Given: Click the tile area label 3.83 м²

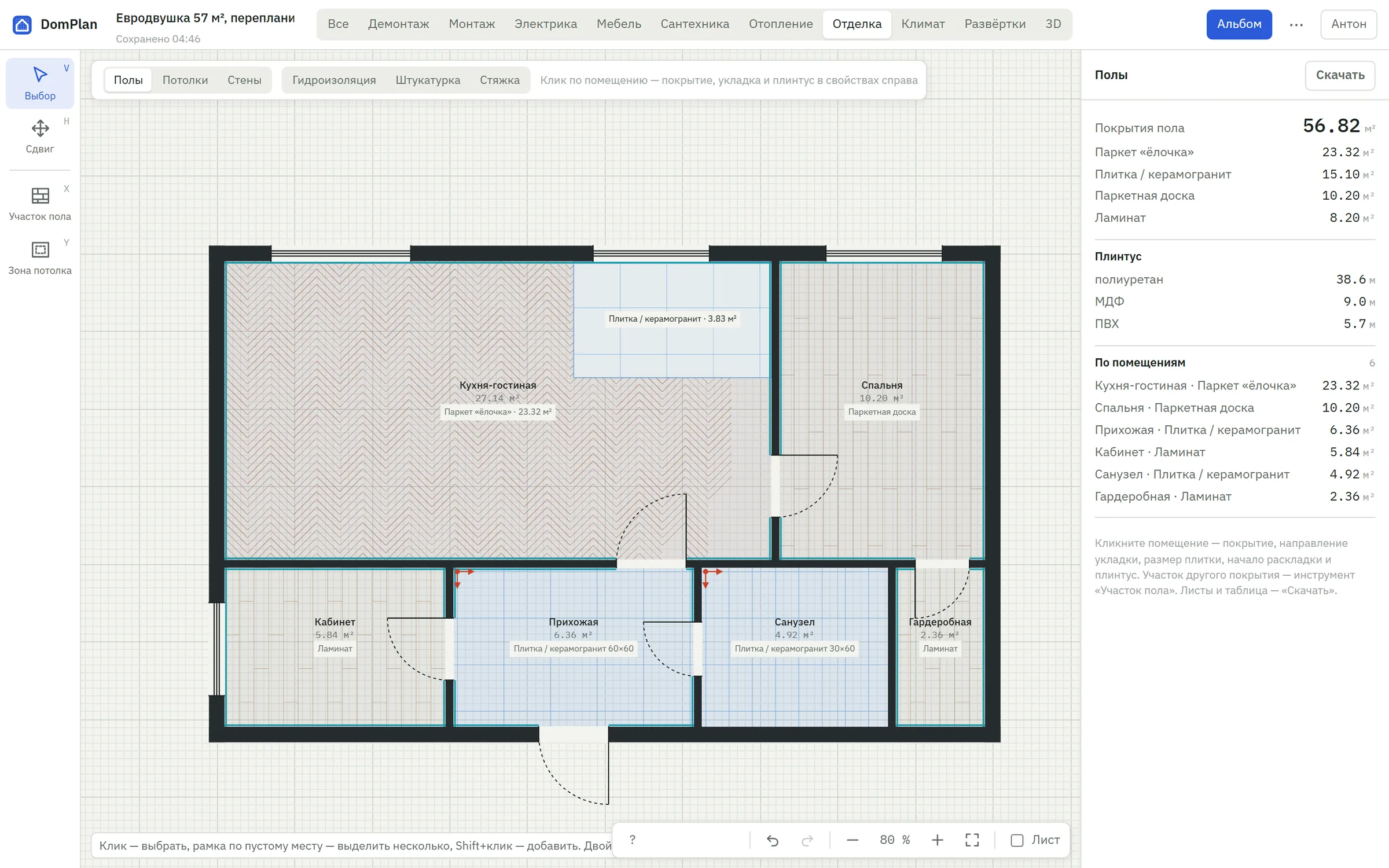Looking at the screenshot, I should click(672, 319).
